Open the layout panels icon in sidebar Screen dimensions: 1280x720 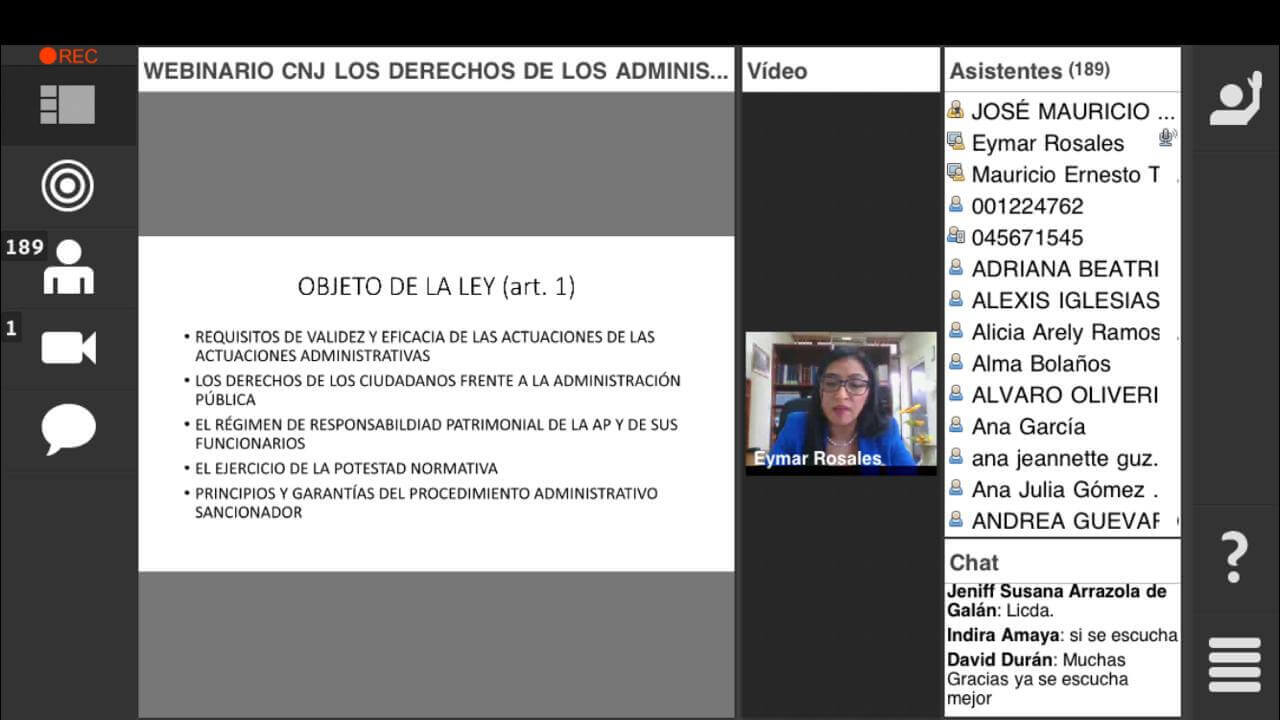67,105
